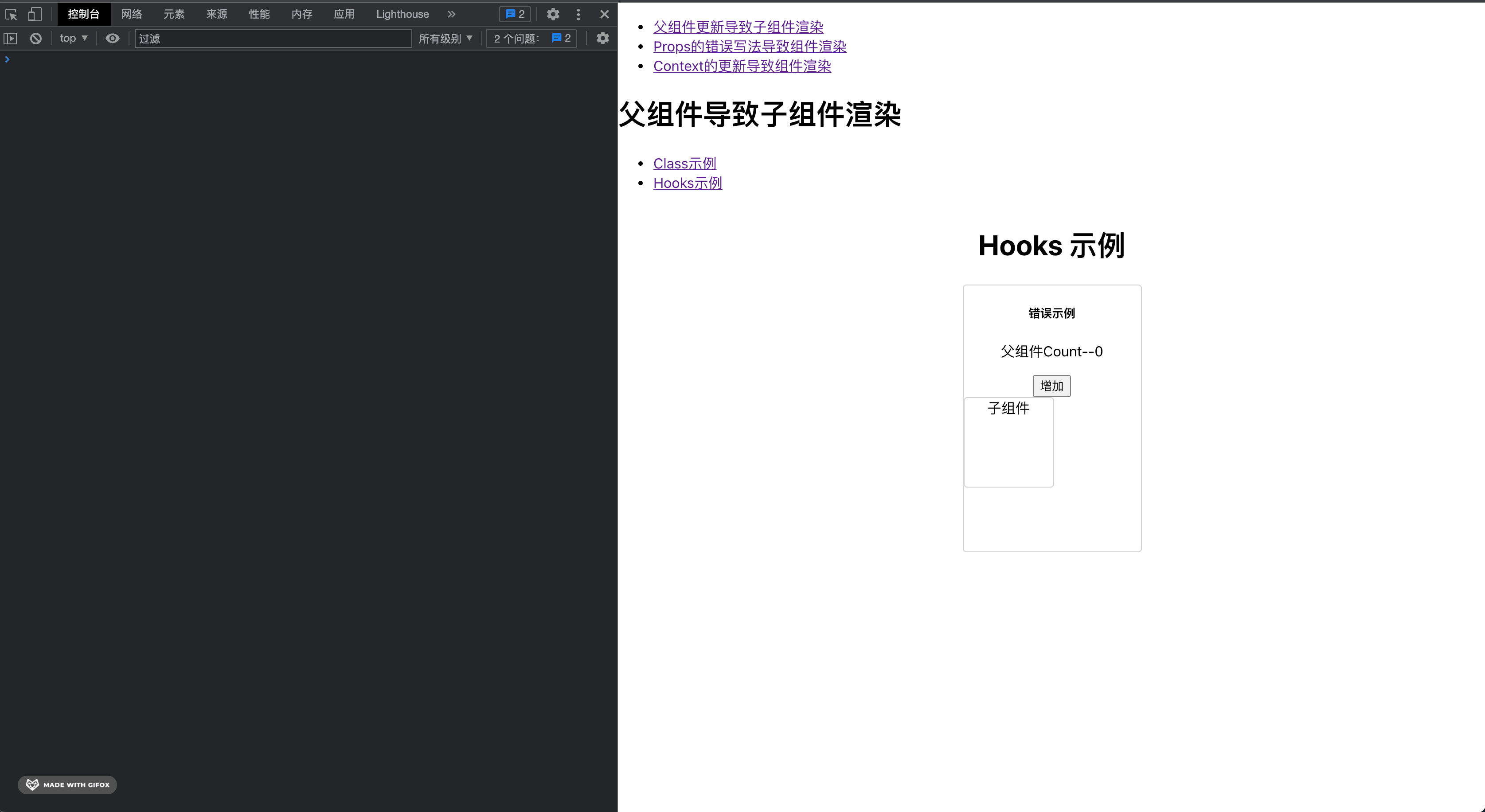Open DevTools settings gear icon

point(553,15)
